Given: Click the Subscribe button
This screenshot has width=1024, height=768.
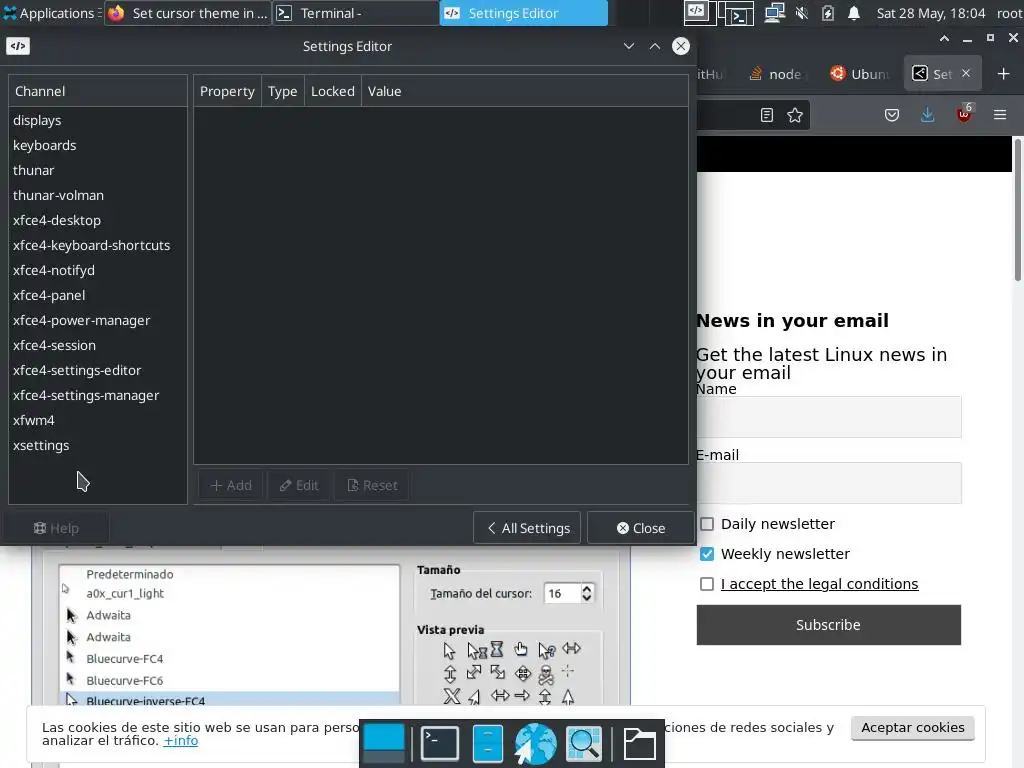Looking at the screenshot, I should coord(829,625).
